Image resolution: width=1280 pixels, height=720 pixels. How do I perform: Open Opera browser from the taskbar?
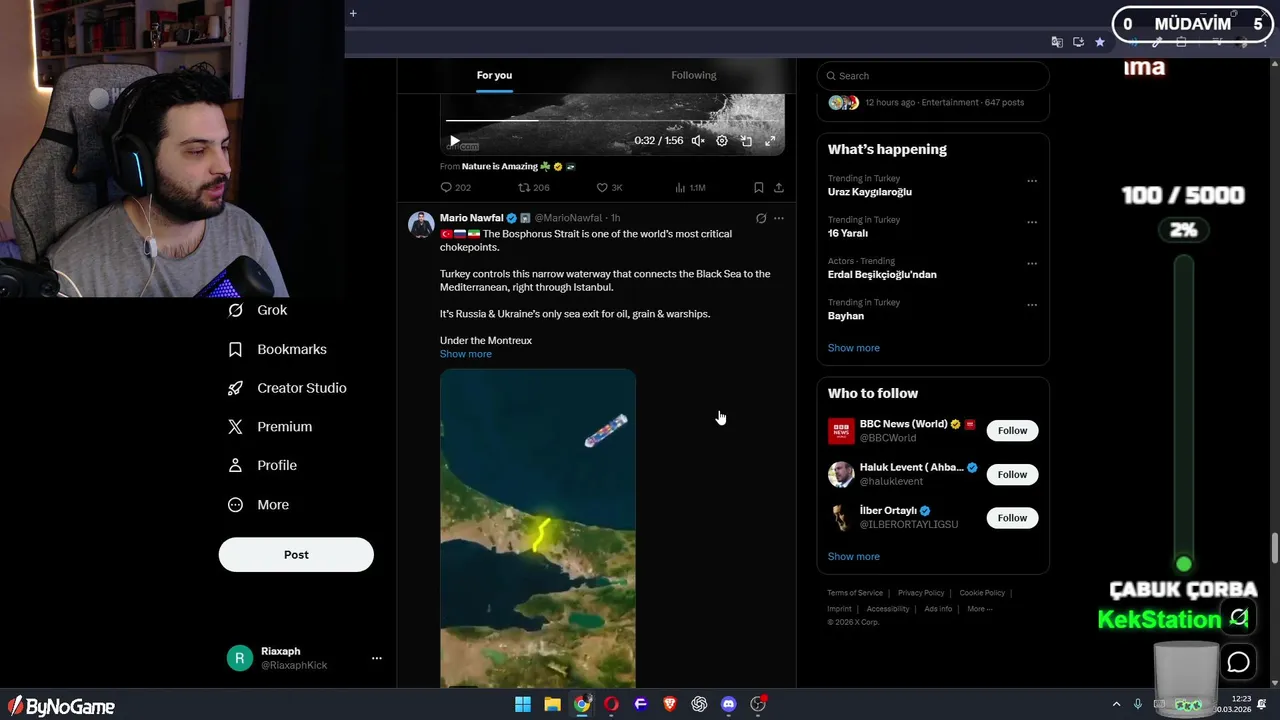tap(611, 704)
